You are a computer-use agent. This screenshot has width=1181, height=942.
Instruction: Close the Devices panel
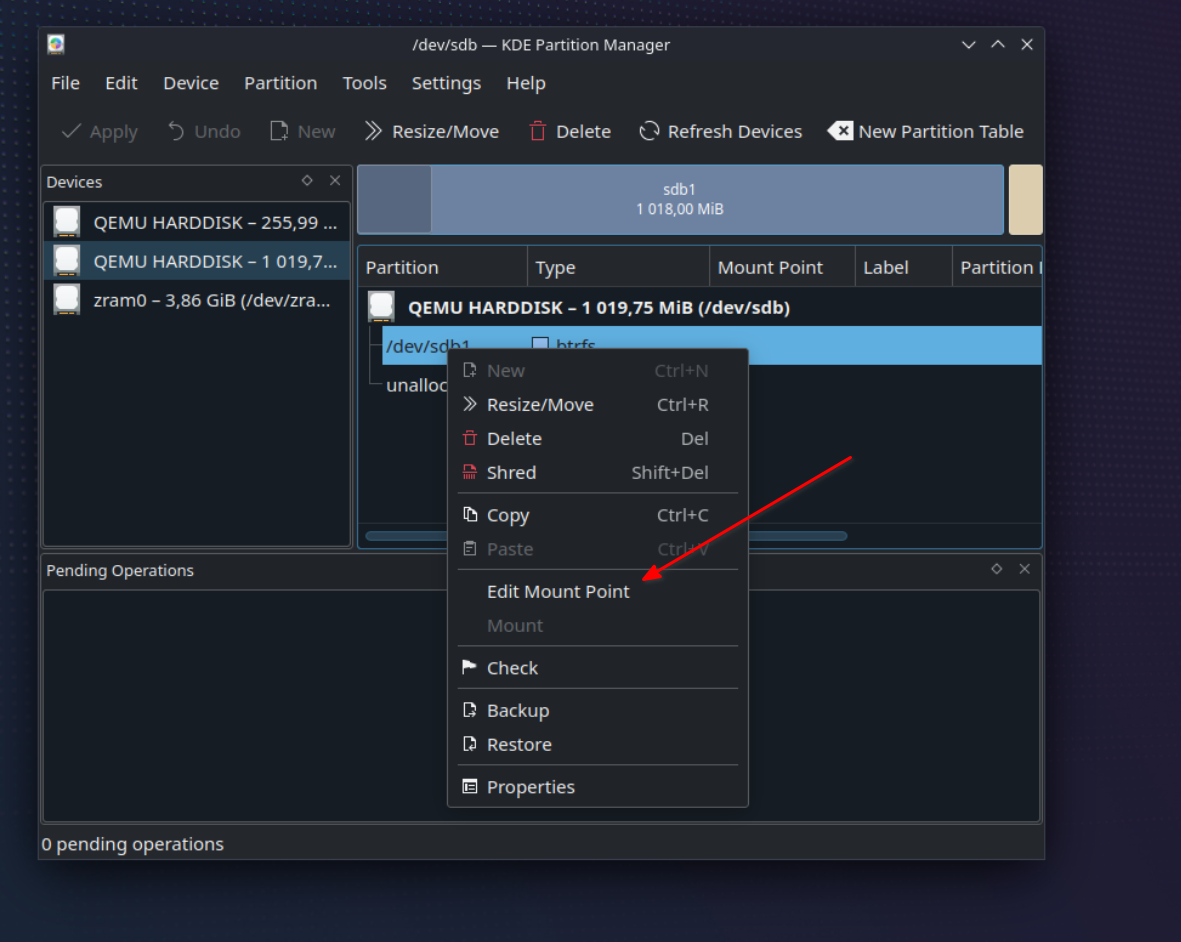pyautogui.click(x=335, y=181)
